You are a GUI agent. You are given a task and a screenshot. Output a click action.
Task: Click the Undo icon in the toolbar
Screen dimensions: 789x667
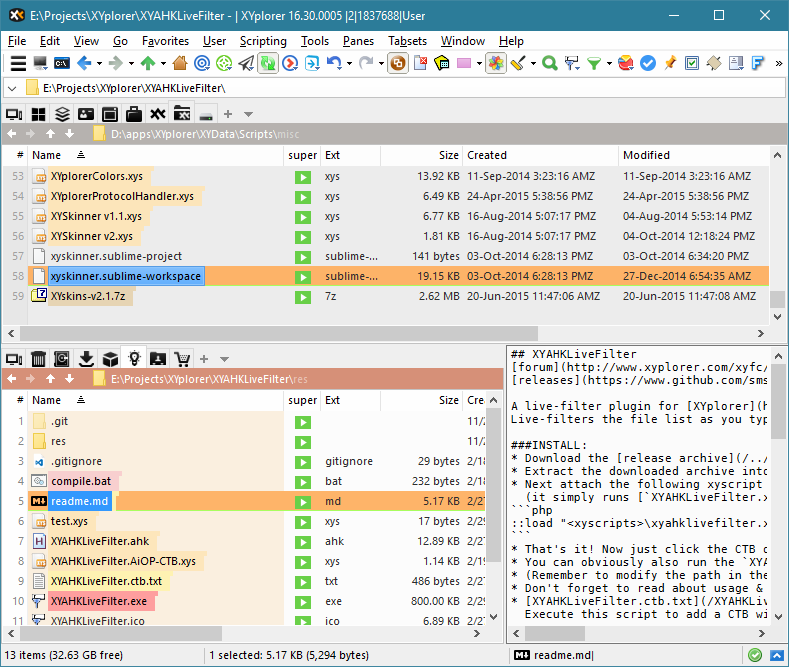[333, 63]
